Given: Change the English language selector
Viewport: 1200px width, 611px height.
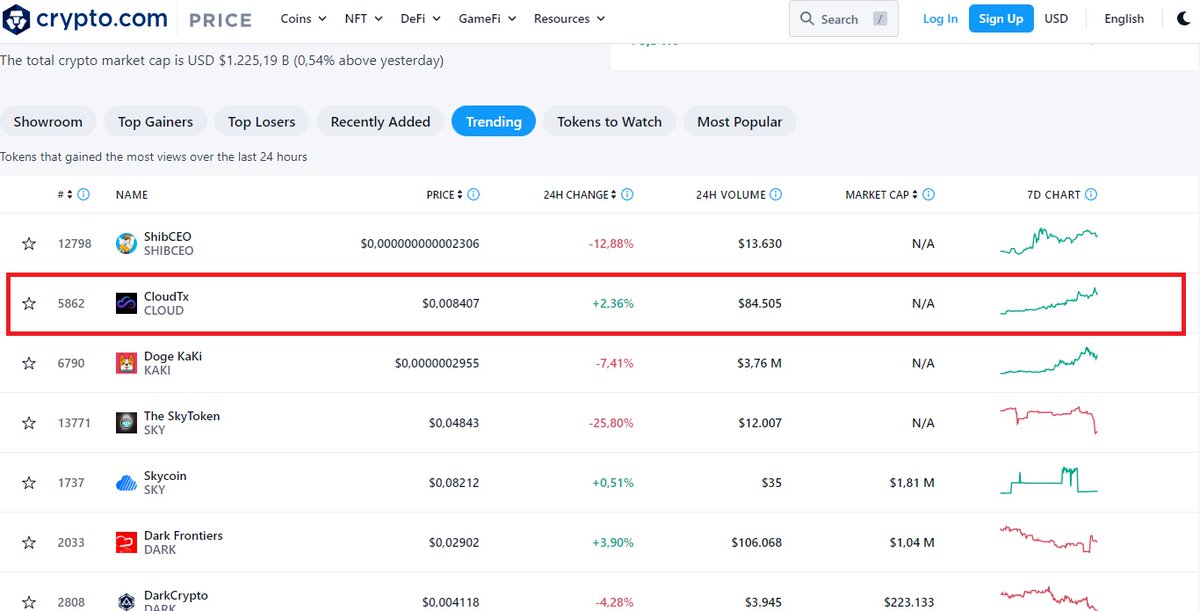Looking at the screenshot, I should 1124,19.
